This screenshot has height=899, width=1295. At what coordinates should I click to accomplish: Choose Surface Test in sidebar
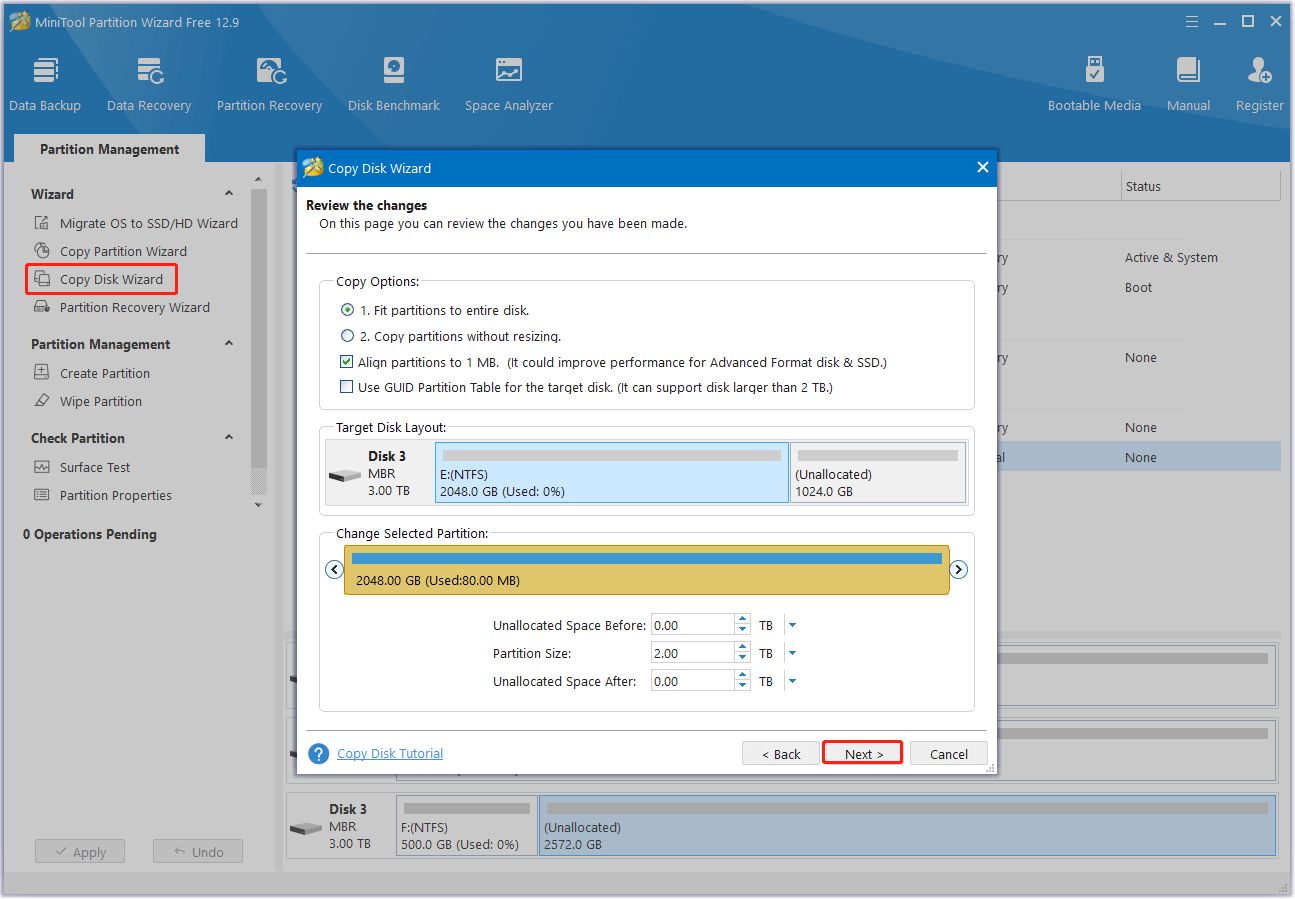coord(95,467)
